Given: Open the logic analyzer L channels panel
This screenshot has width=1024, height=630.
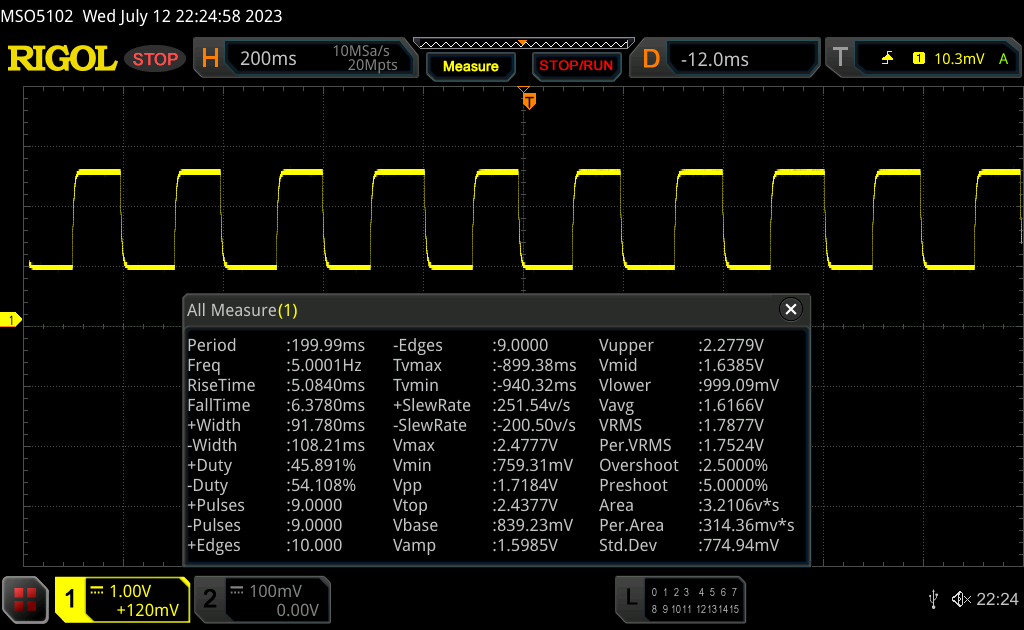Looking at the screenshot, I should (x=680, y=600).
